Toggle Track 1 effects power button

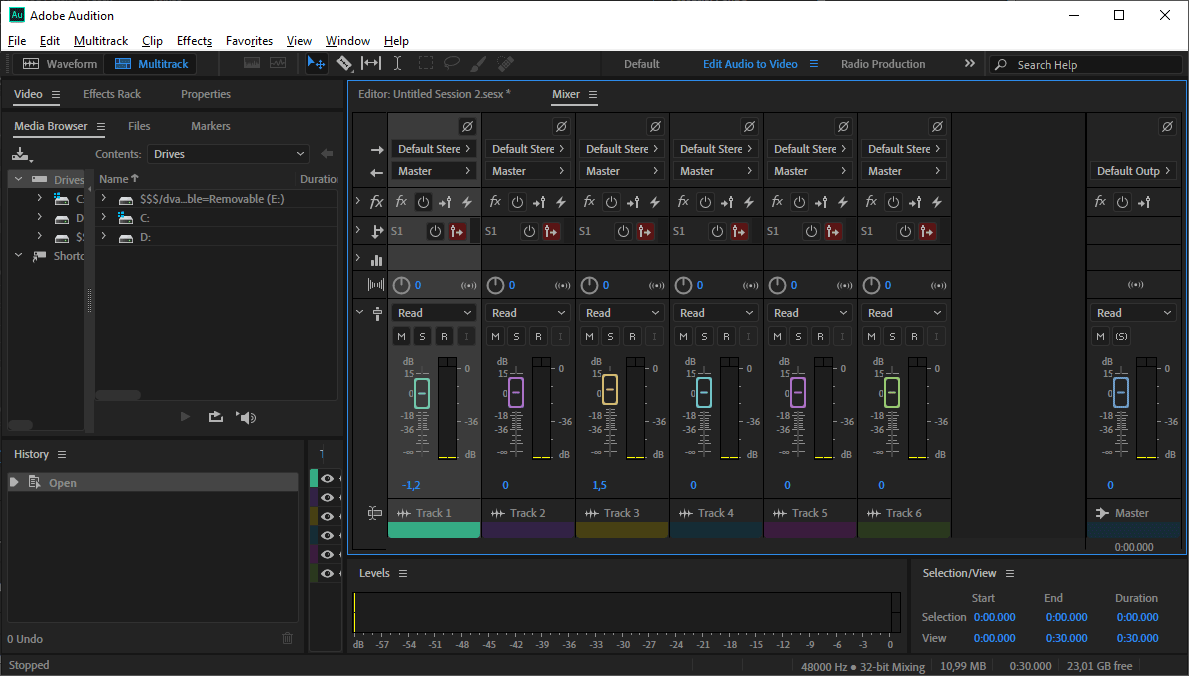(x=423, y=202)
